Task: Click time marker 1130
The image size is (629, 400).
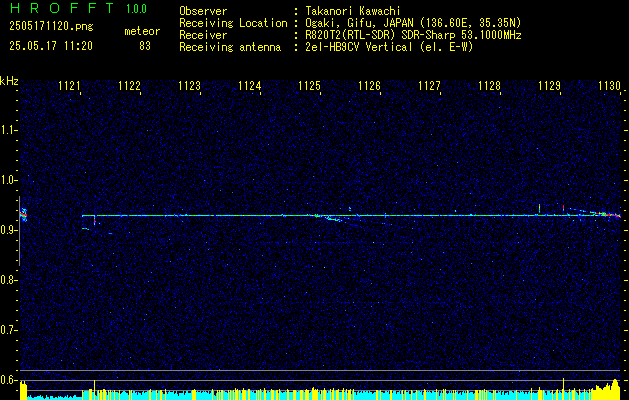Action: (609, 86)
